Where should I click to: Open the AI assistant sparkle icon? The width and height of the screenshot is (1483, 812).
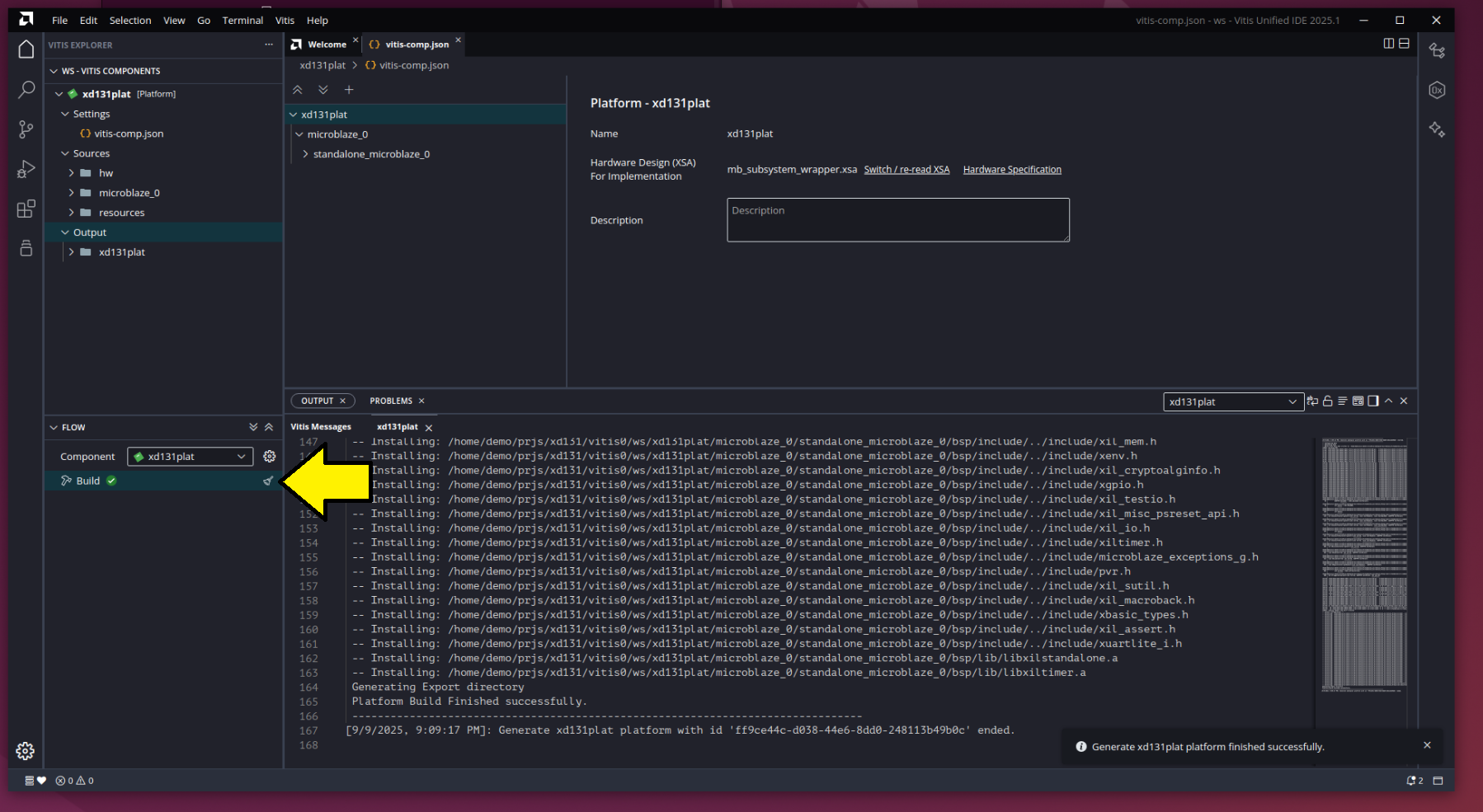(x=1436, y=129)
